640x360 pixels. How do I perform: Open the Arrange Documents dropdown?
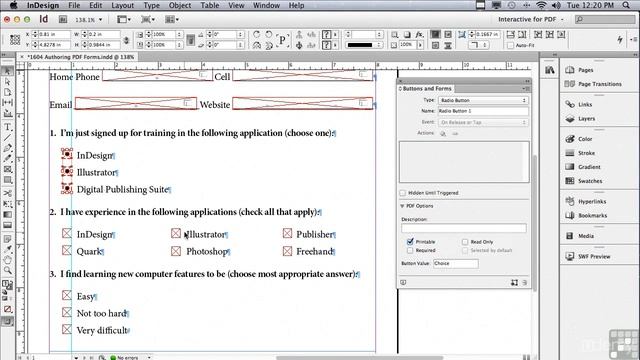coord(172,19)
